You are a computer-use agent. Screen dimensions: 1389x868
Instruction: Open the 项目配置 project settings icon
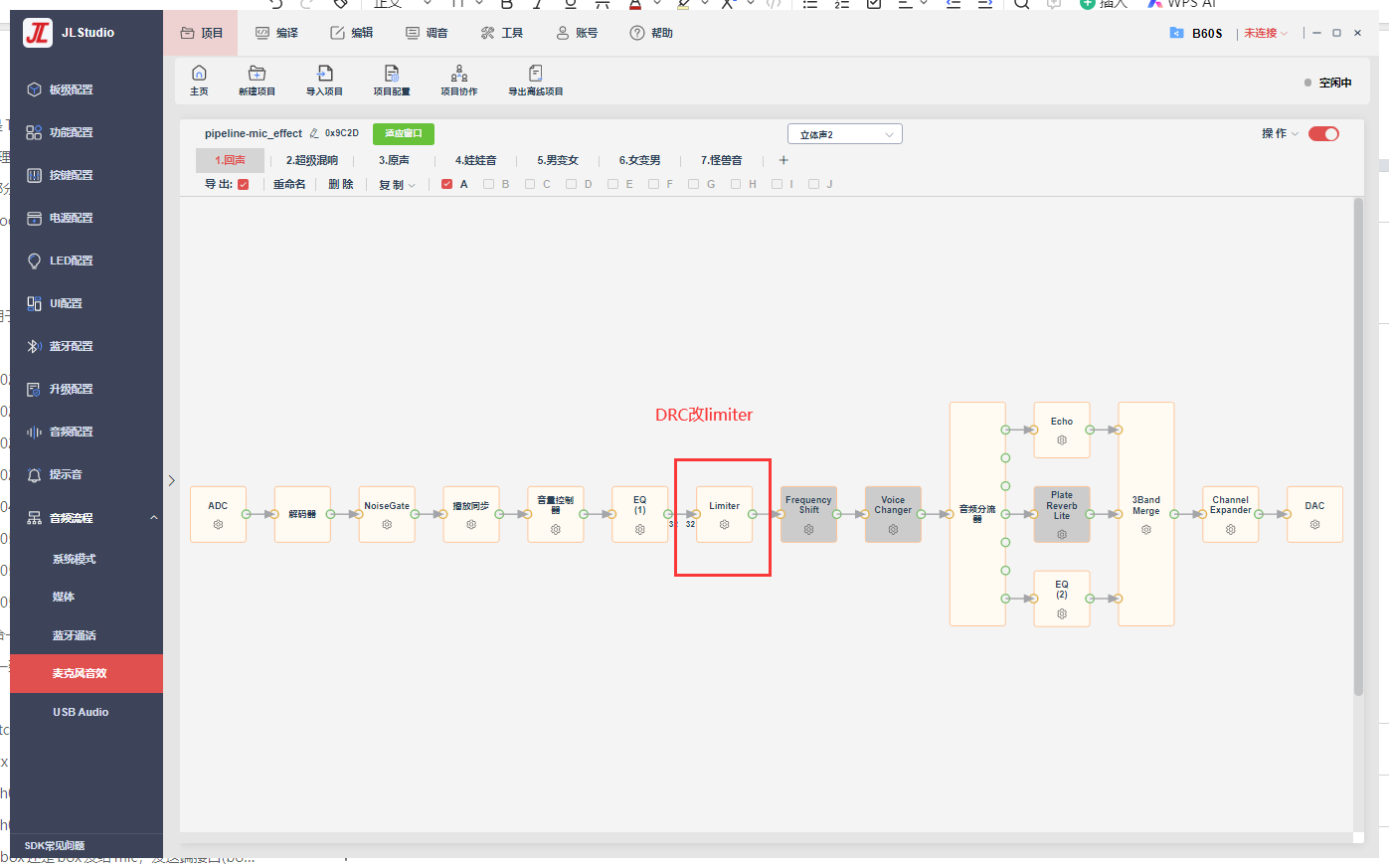392,74
